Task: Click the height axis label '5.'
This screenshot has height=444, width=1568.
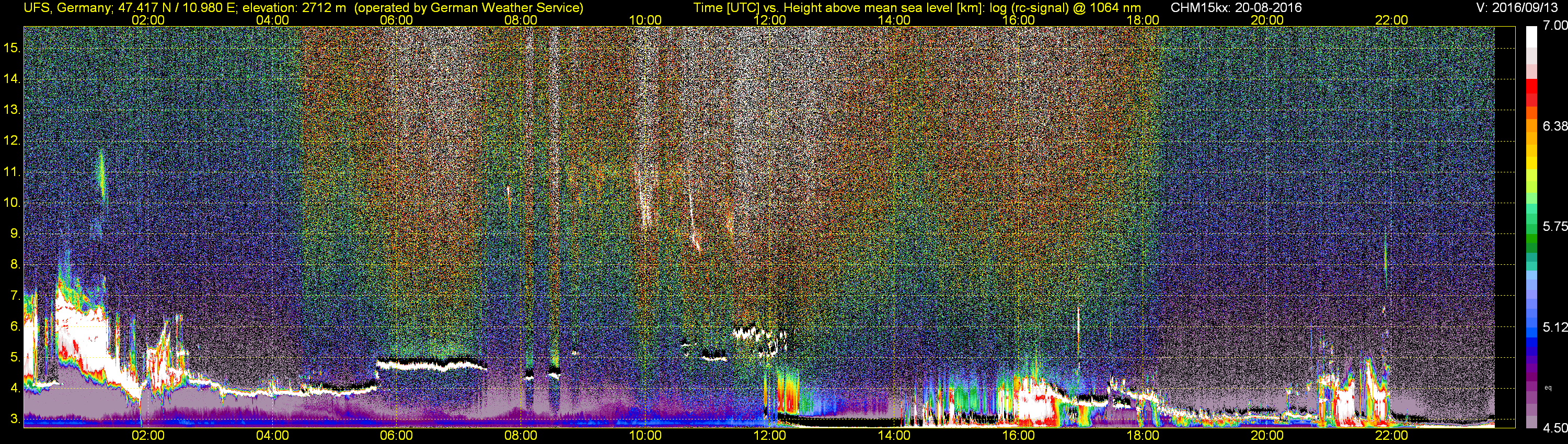Action: [x=15, y=358]
